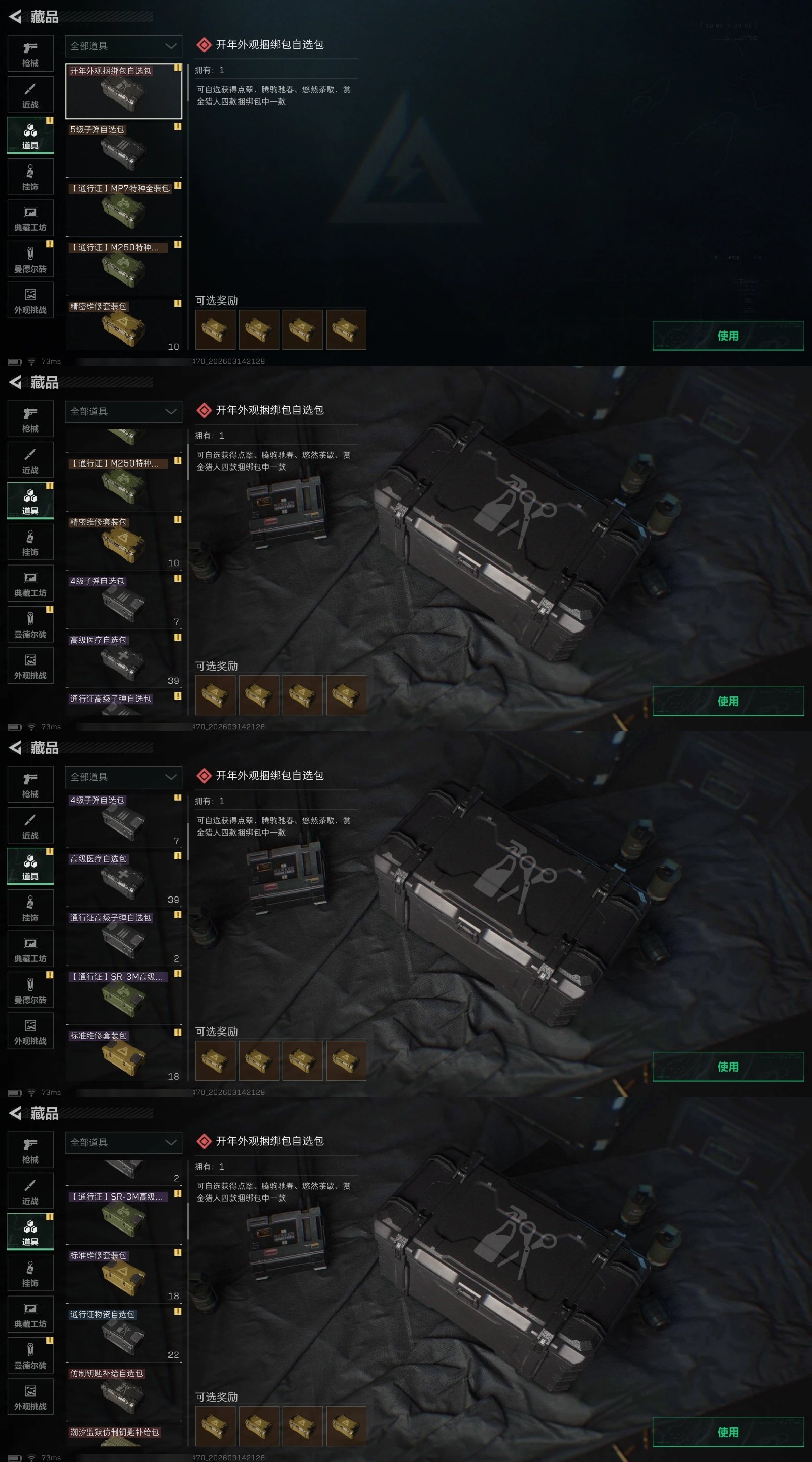This screenshot has height=1462, width=812.
Task: Switch to the 近战 melee category
Action: [x=30, y=95]
